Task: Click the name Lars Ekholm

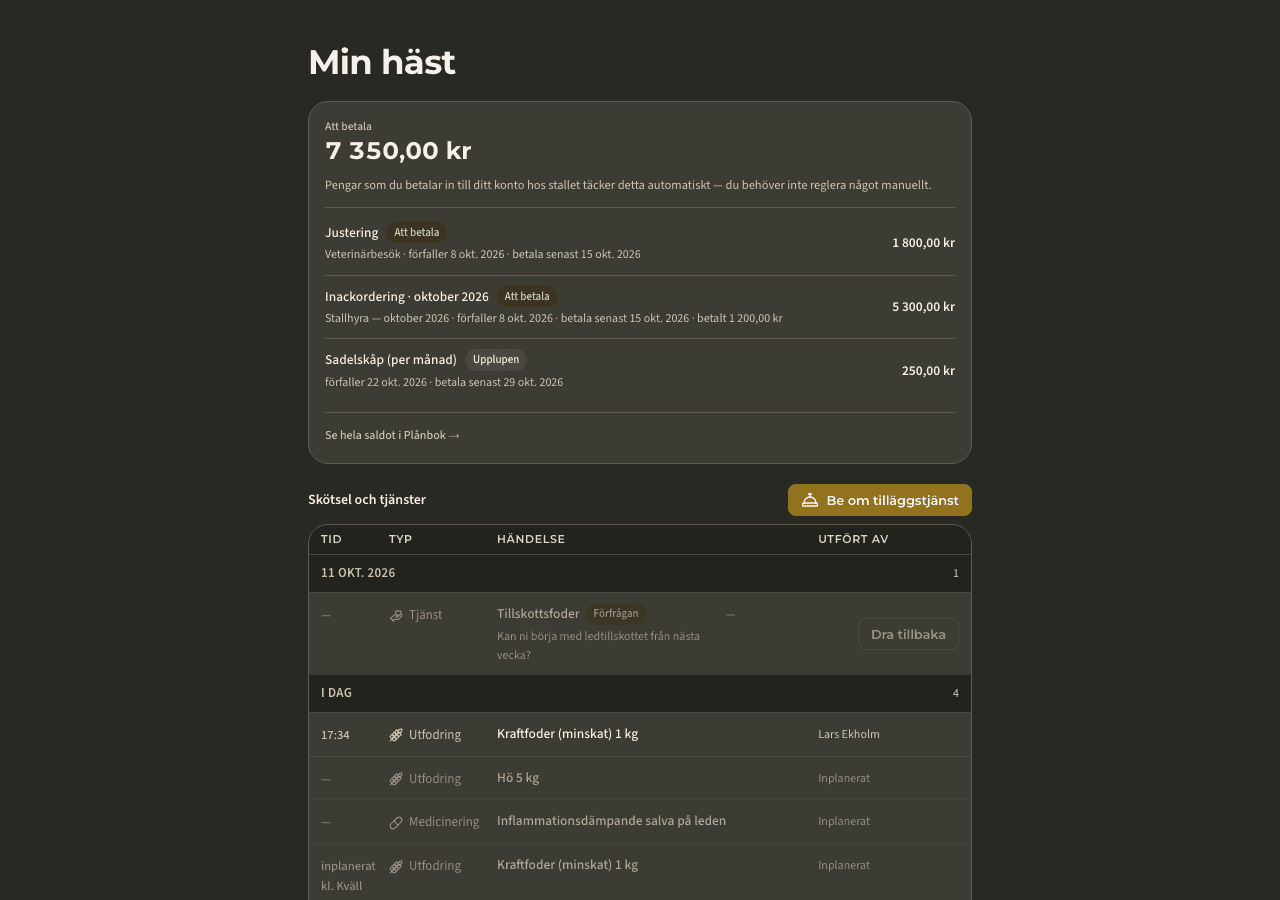Action: point(849,734)
